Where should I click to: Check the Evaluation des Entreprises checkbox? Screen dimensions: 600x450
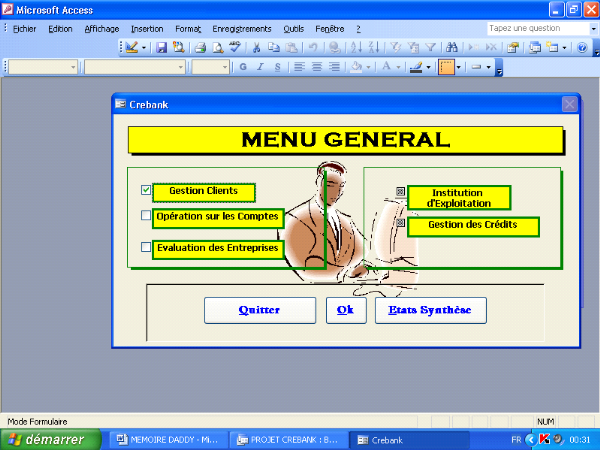click(146, 247)
